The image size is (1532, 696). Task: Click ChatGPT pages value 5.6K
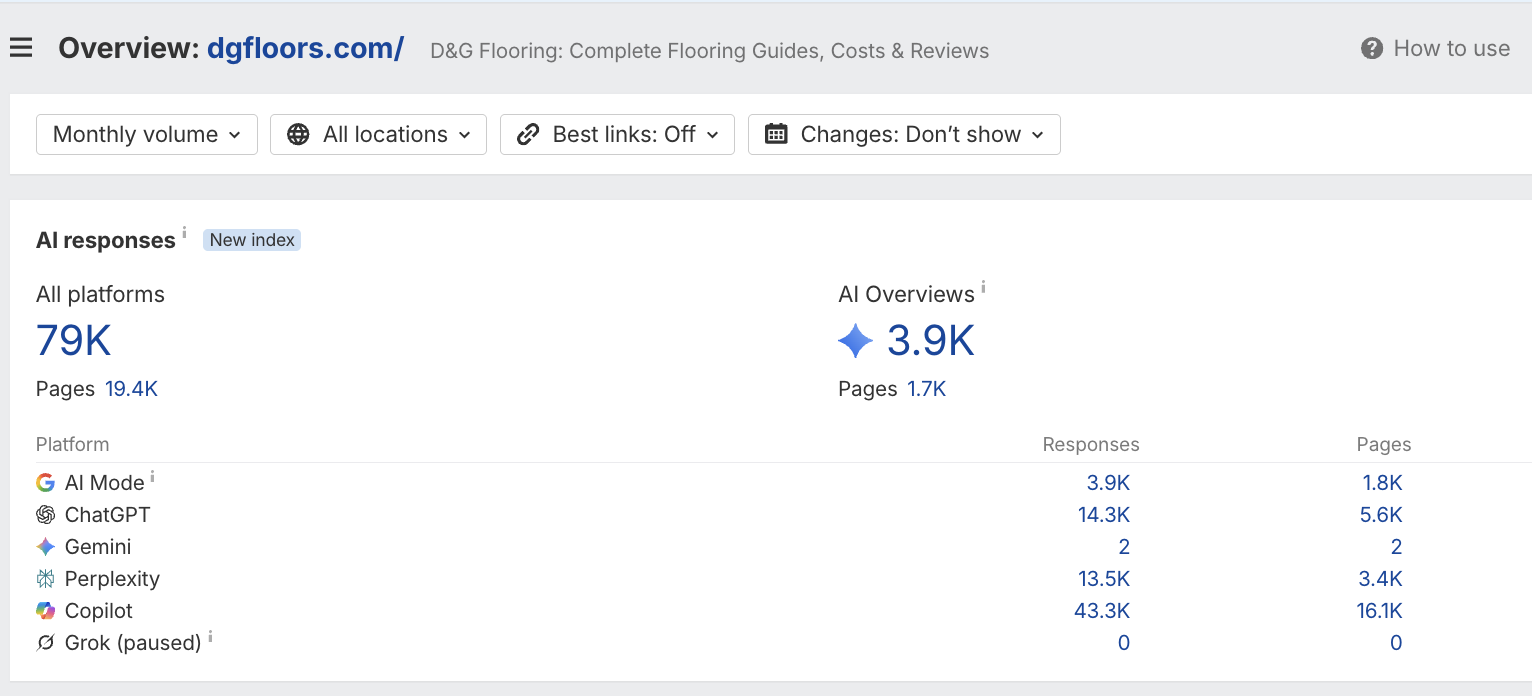1380,515
